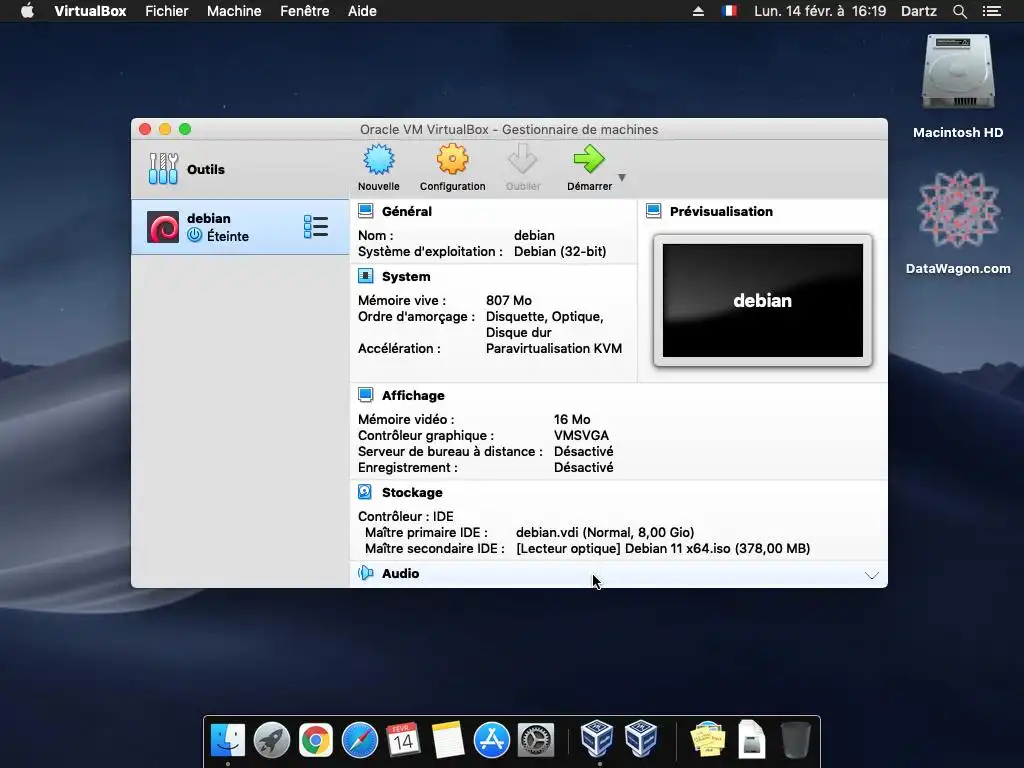This screenshot has height=768, width=1024.
Task: Click the Contrôleur : IDE label
Action: click(x=406, y=517)
